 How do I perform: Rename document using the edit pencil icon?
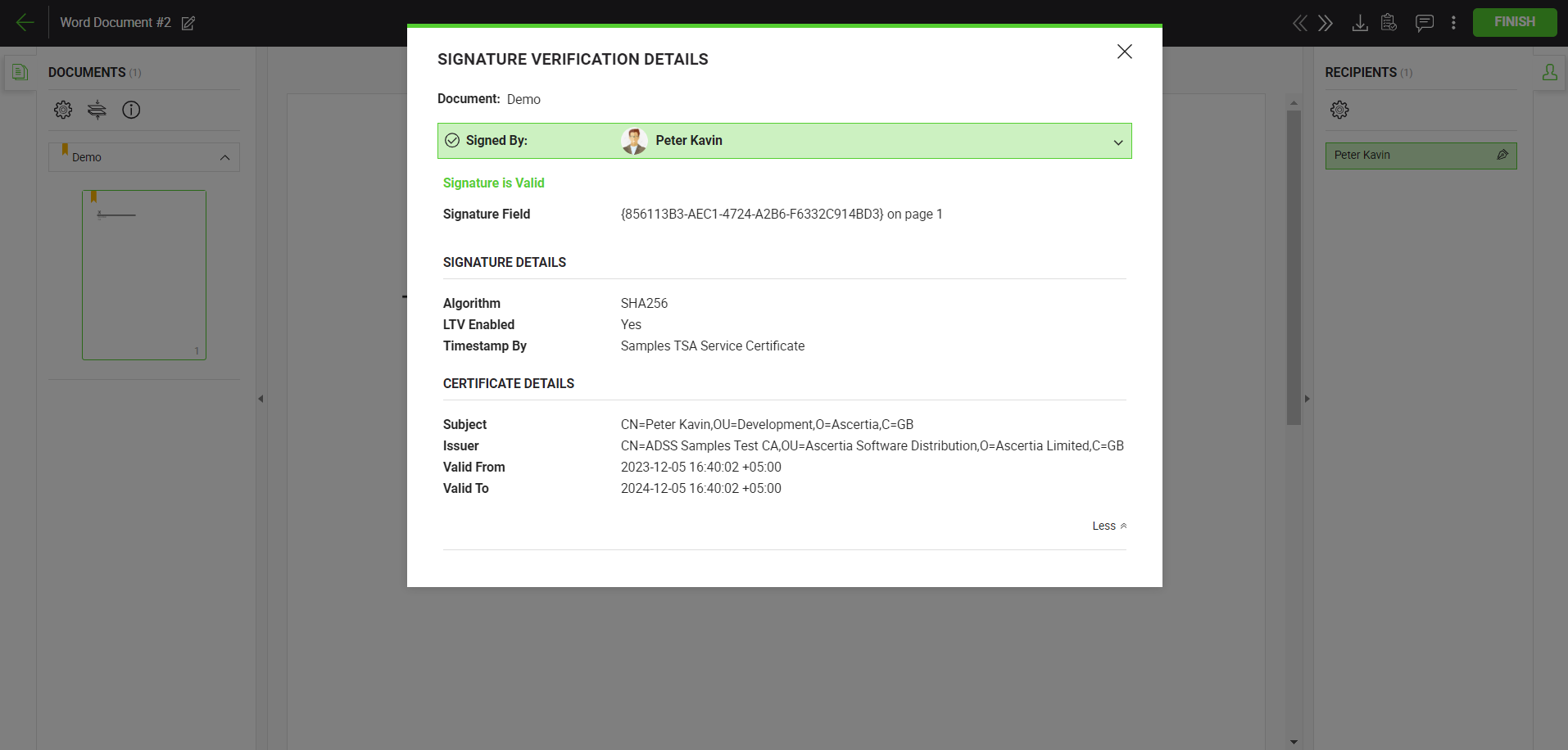188,23
